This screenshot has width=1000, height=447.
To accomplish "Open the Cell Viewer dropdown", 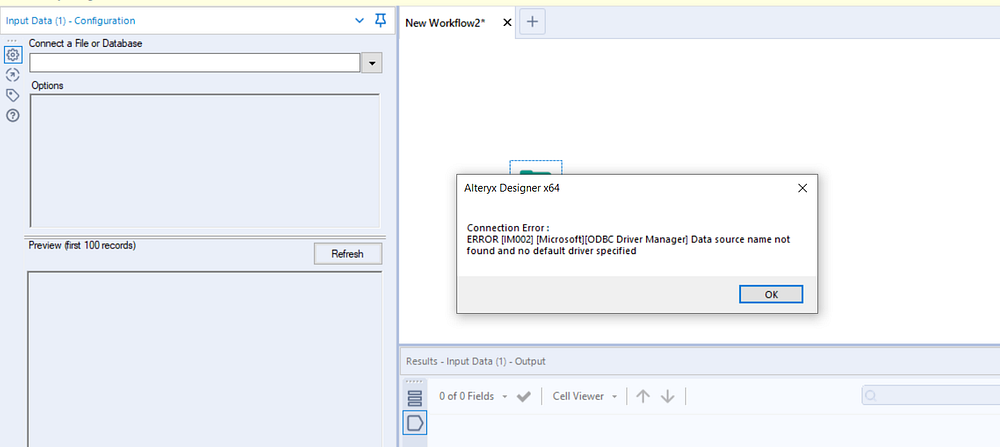I will coord(585,396).
